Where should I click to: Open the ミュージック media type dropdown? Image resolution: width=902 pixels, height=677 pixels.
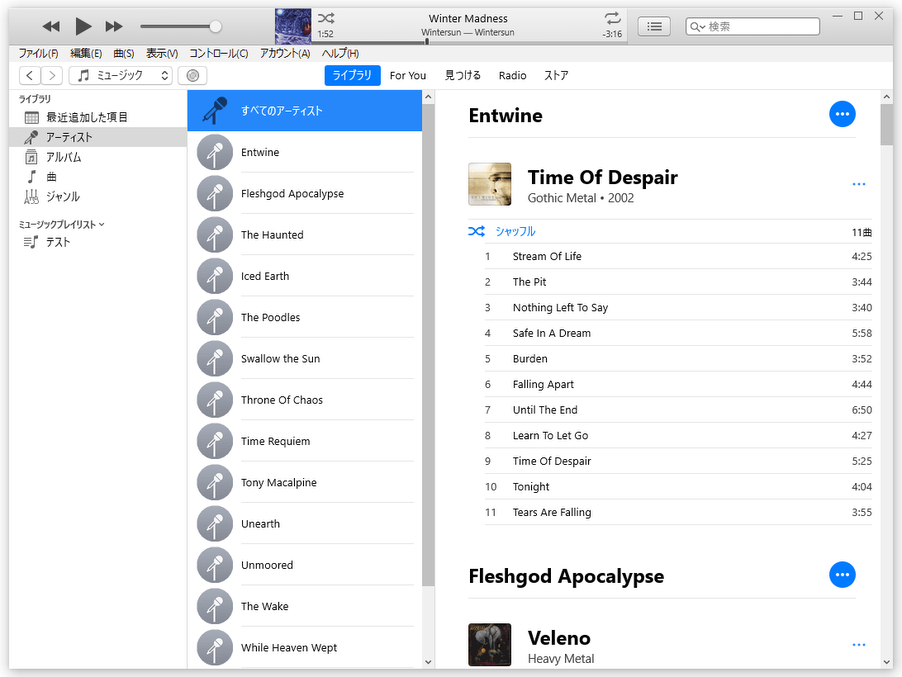click(x=120, y=75)
